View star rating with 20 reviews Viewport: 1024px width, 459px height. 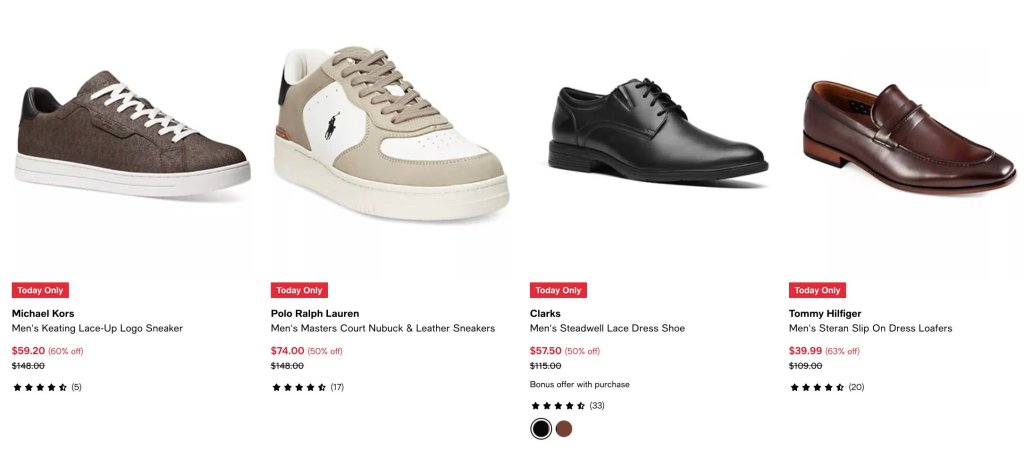pyautogui.click(x=827, y=387)
